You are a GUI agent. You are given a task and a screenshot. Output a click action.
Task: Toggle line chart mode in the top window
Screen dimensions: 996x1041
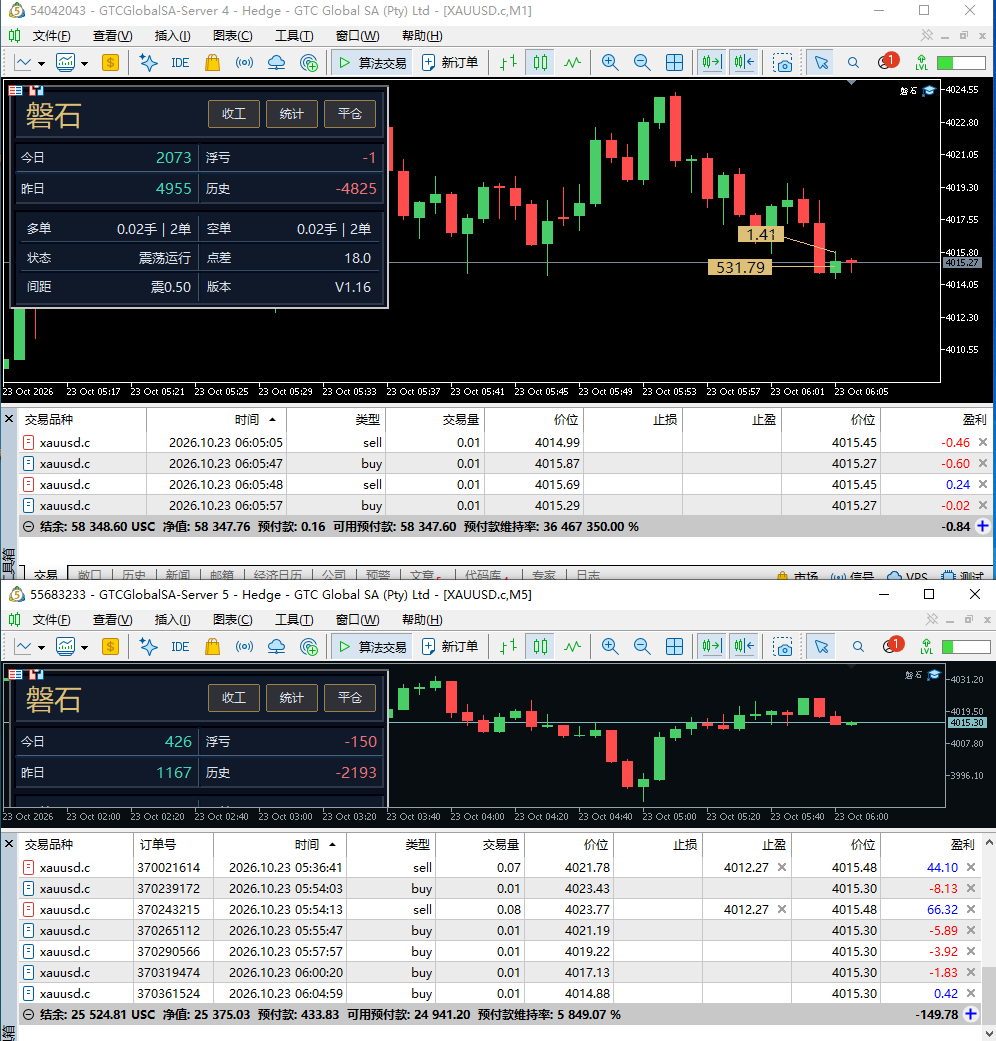pyautogui.click(x=572, y=63)
